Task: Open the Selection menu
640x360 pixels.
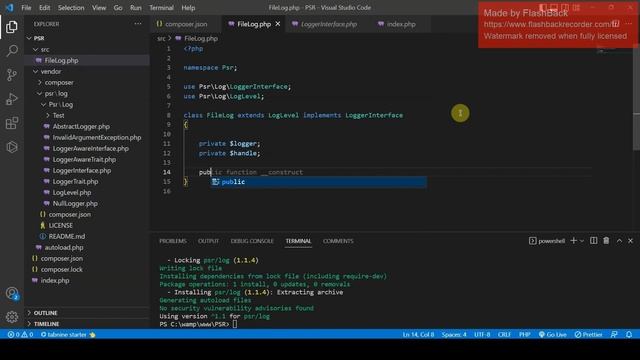Action: (x=71, y=8)
